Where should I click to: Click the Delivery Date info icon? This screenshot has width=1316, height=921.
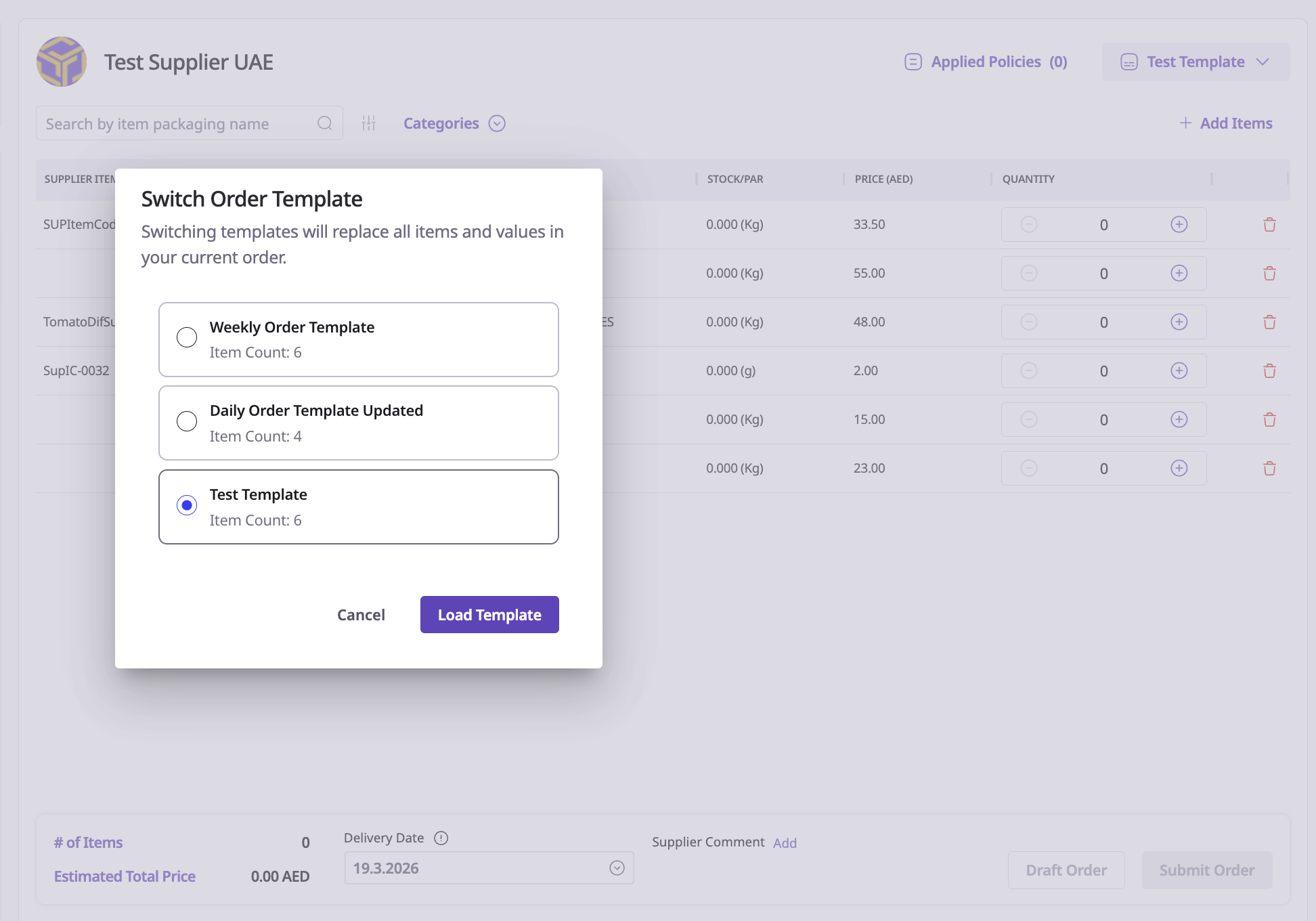point(441,838)
